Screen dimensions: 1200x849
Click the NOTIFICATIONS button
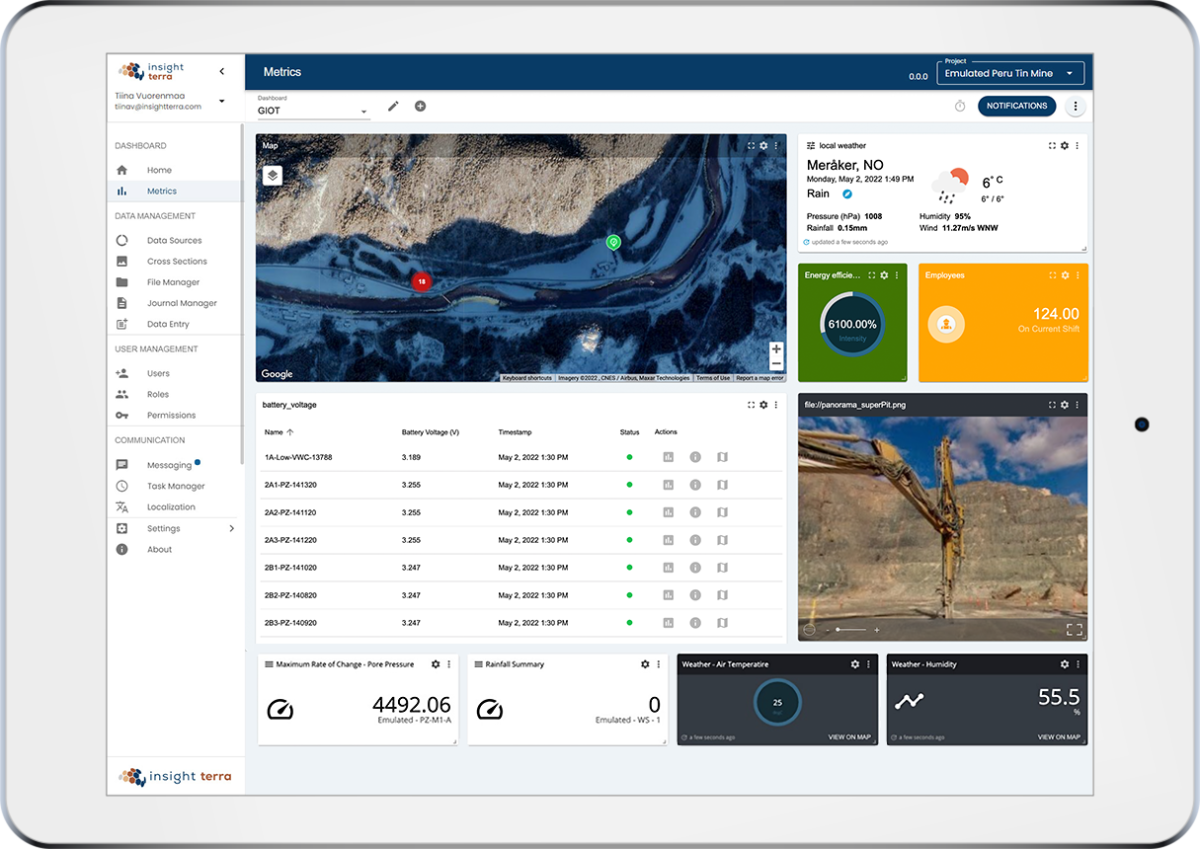pyautogui.click(x=1016, y=106)
